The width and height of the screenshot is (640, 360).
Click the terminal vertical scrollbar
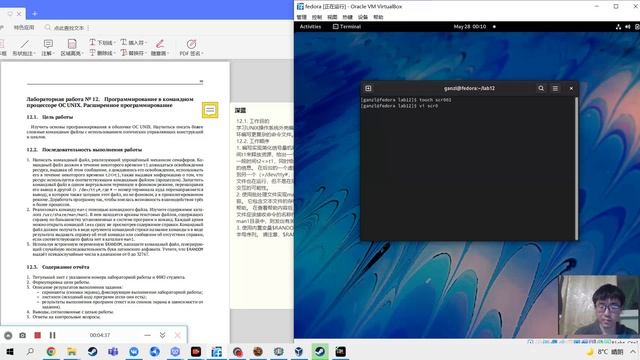tap(576, 168)
